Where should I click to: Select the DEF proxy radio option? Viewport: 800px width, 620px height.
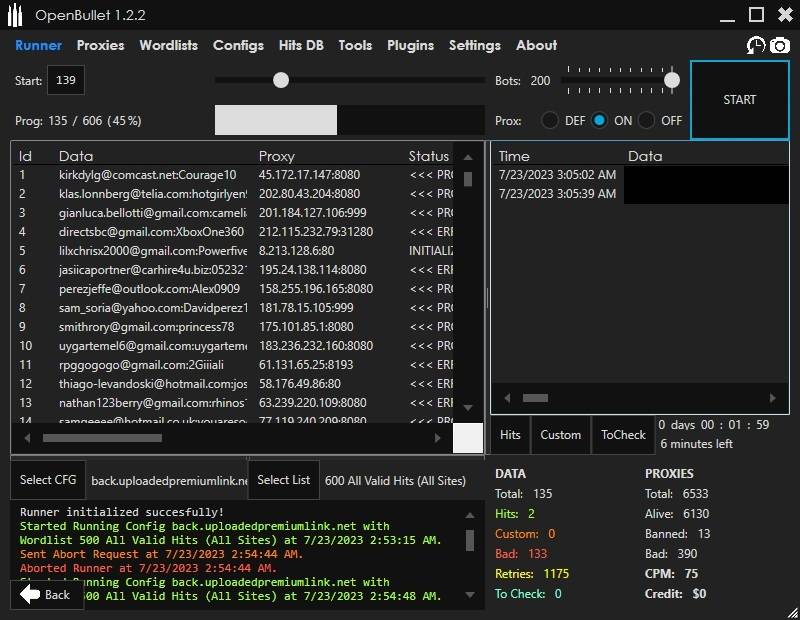click(x=550, y=120)
